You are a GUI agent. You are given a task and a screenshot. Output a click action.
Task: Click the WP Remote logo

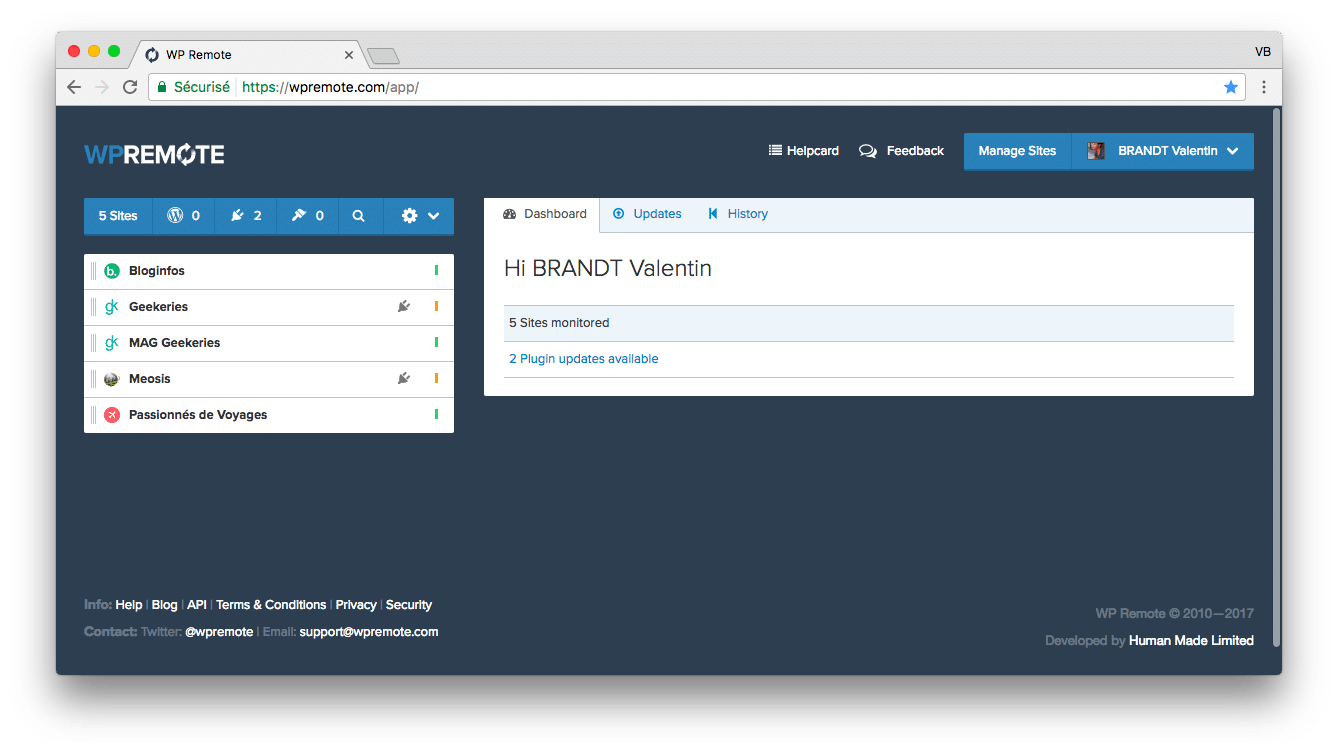point(154,154)
